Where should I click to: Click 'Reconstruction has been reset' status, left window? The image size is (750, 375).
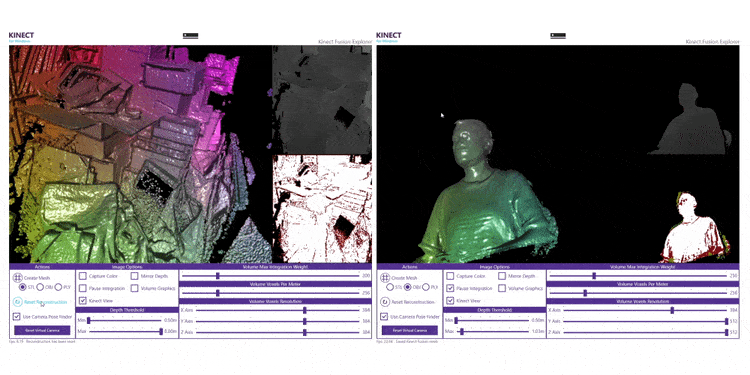point(50,342)
